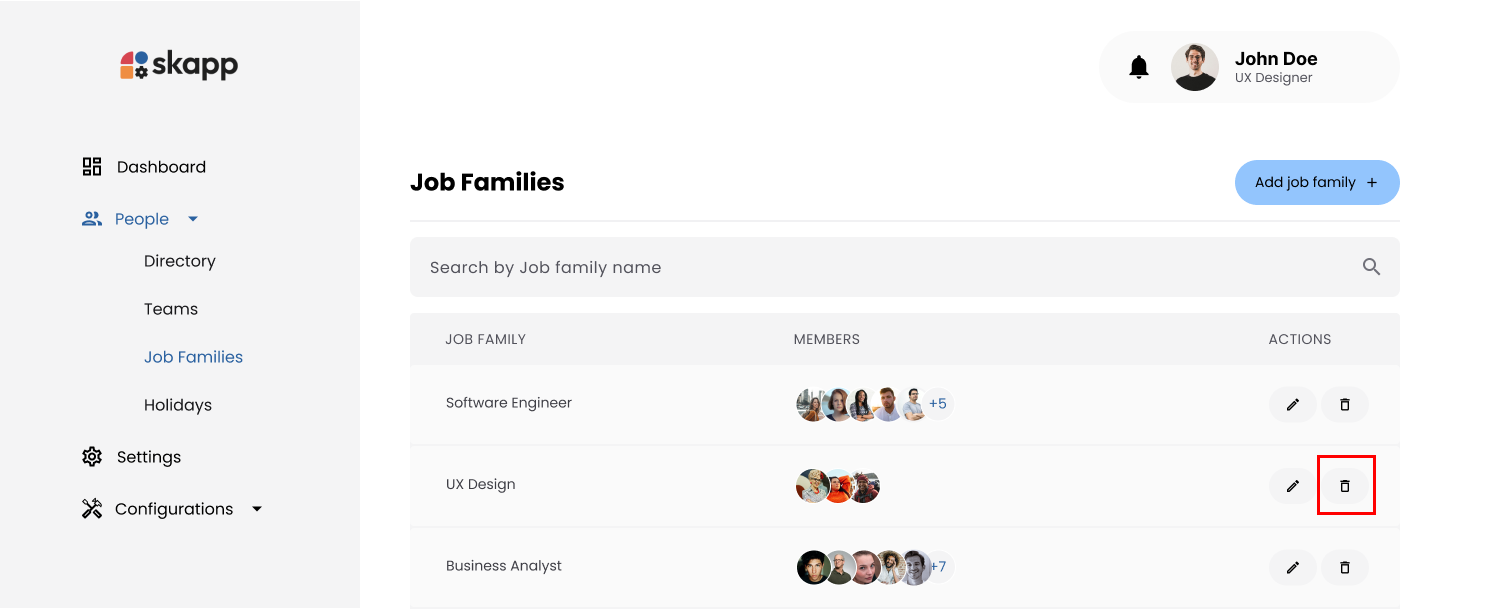Expand the Configurations dropdown arrow
Image resolution: width=1512 pixels, height=609 pixels.
tap(257, 508)
